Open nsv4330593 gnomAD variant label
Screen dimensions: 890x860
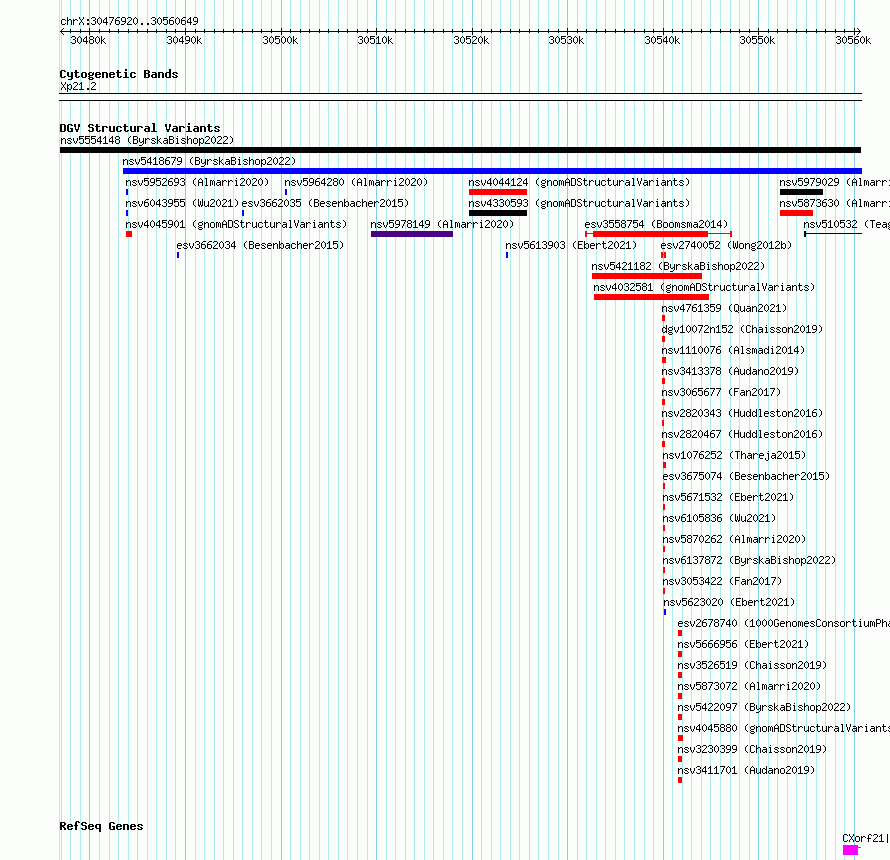pyautogui.click(x=579, y=203)
